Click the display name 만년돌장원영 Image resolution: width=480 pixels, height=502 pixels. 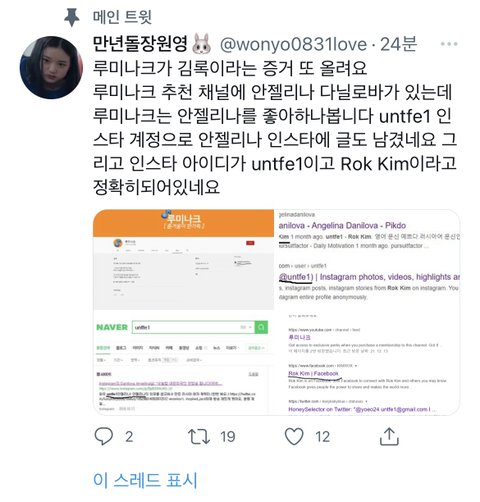click(140, 44)
